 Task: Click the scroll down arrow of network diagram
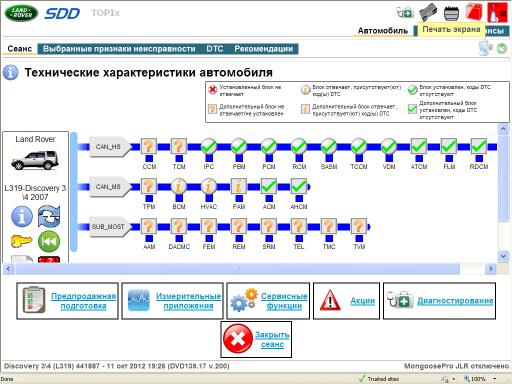coord(503,256)
